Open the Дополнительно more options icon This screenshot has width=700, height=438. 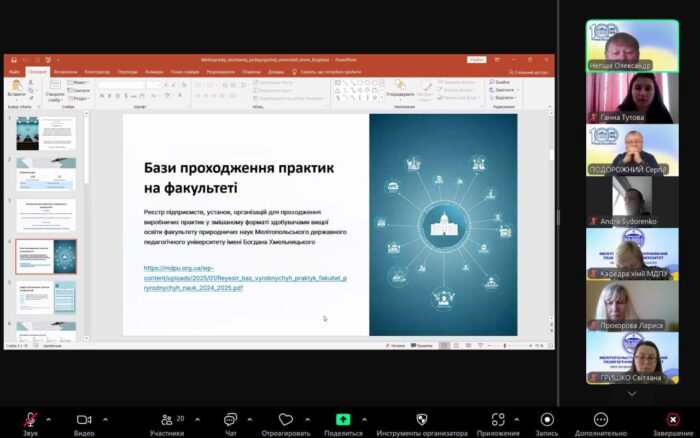click(x=601, y=420)
